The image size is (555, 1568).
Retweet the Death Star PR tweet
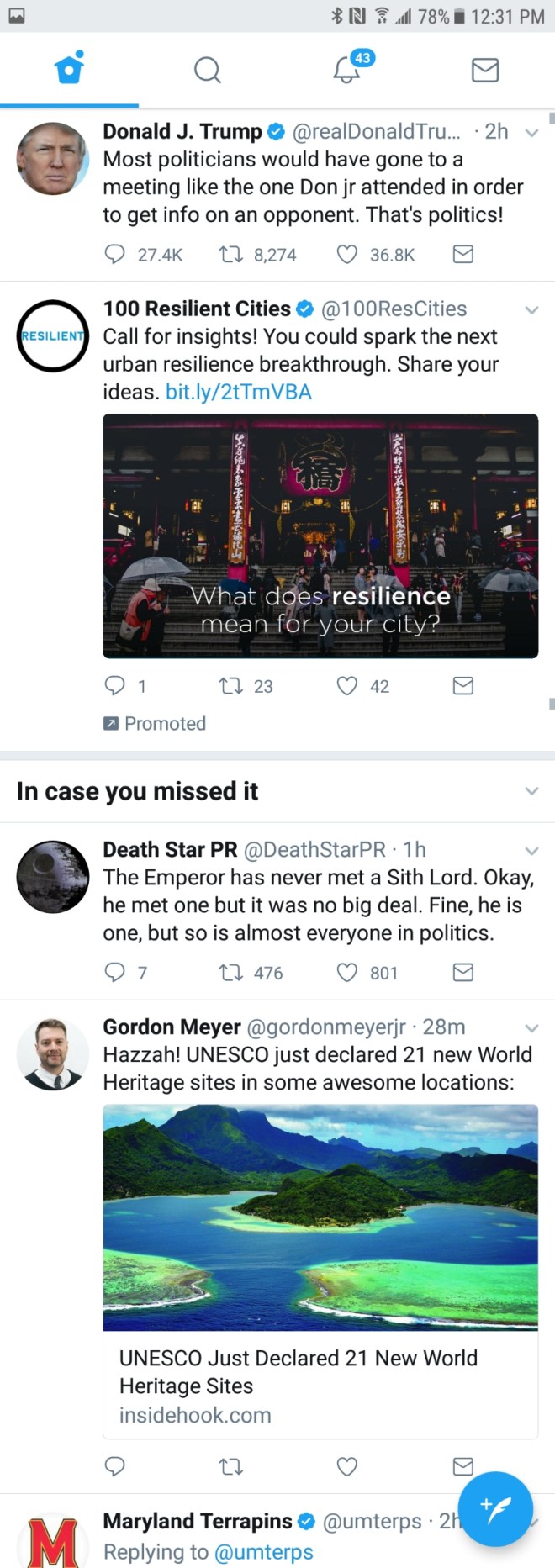230,973
